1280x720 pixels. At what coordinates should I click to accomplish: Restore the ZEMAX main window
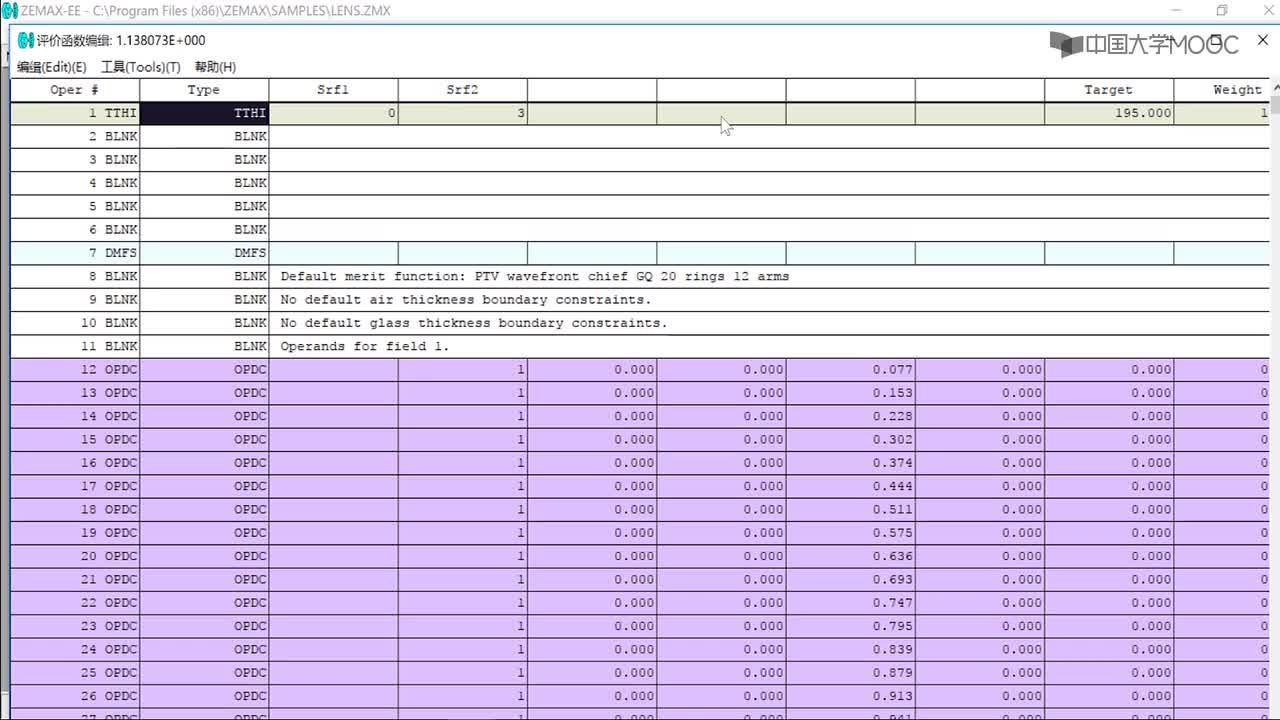tap(1222, 11)
